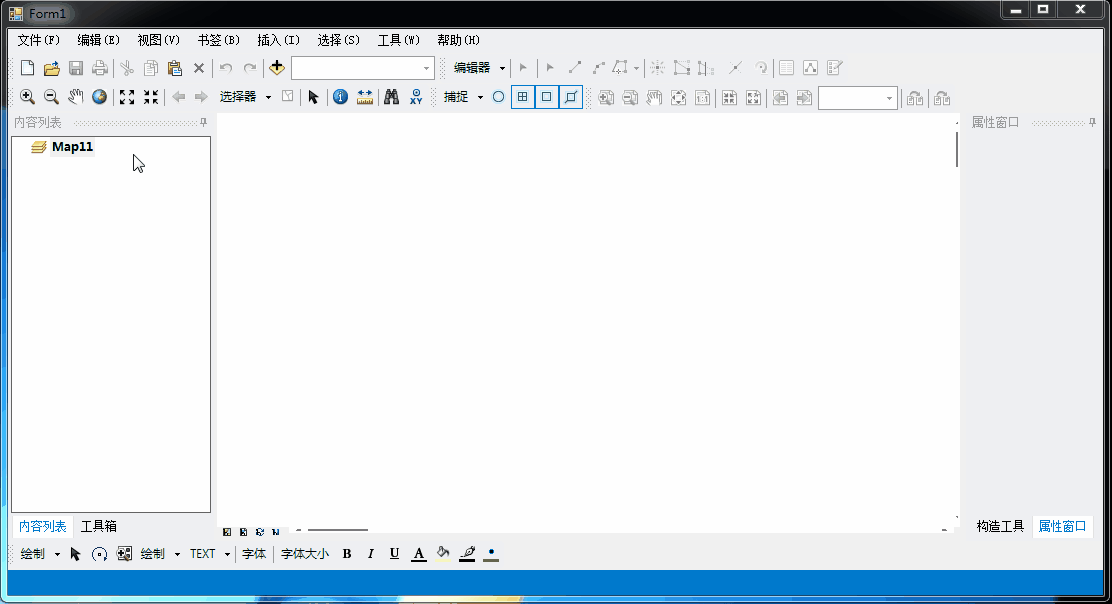Click the layout zoom out icon
Image resolution: width=1112 pixels, height=604 pixels.
pos(630,98)
